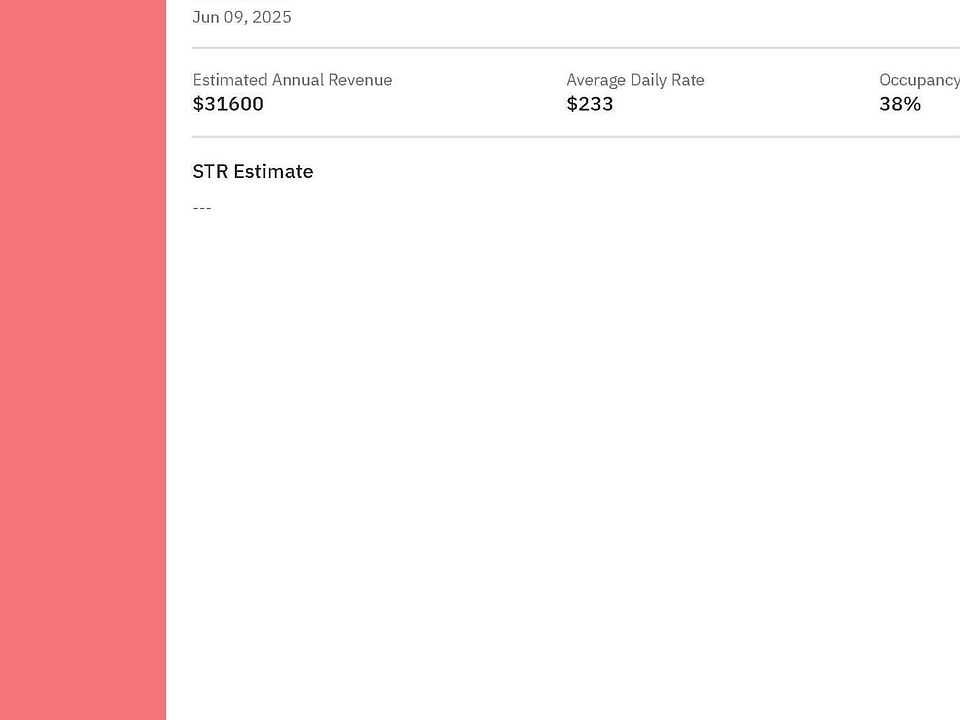
Task: Click the word Average in the rate label
Action: pos(596,80)
